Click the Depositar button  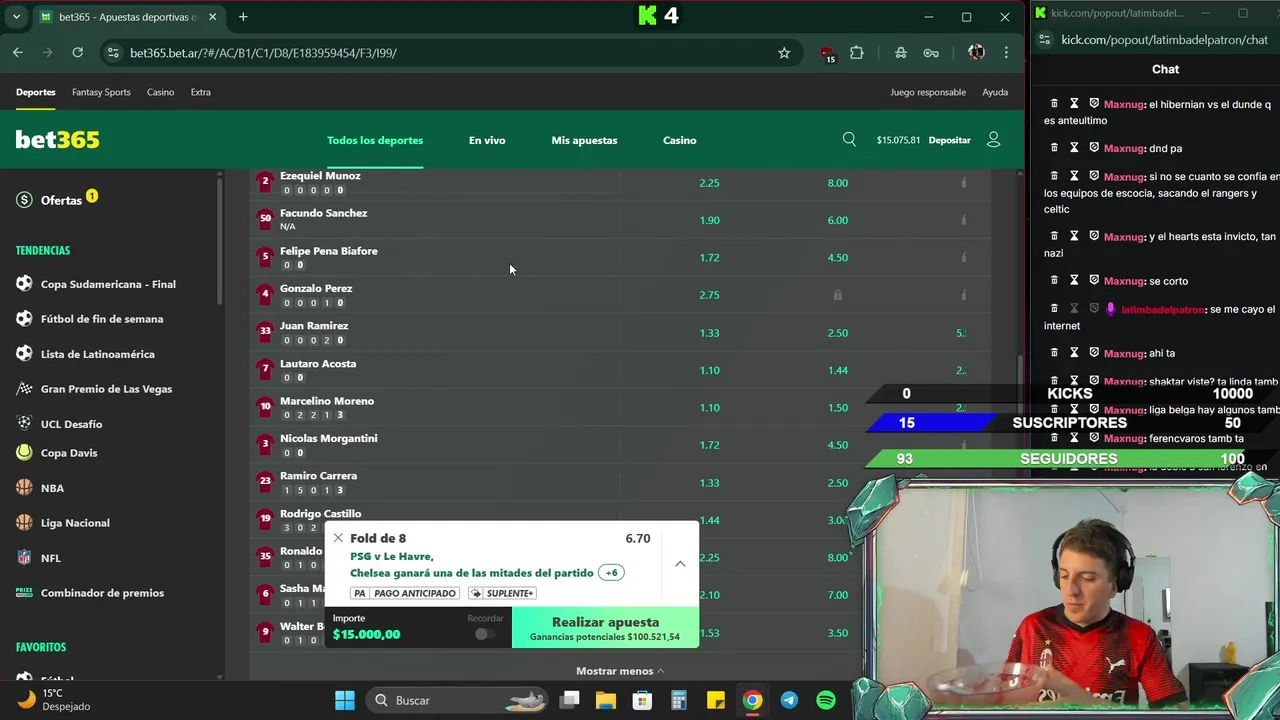(949, 140)
